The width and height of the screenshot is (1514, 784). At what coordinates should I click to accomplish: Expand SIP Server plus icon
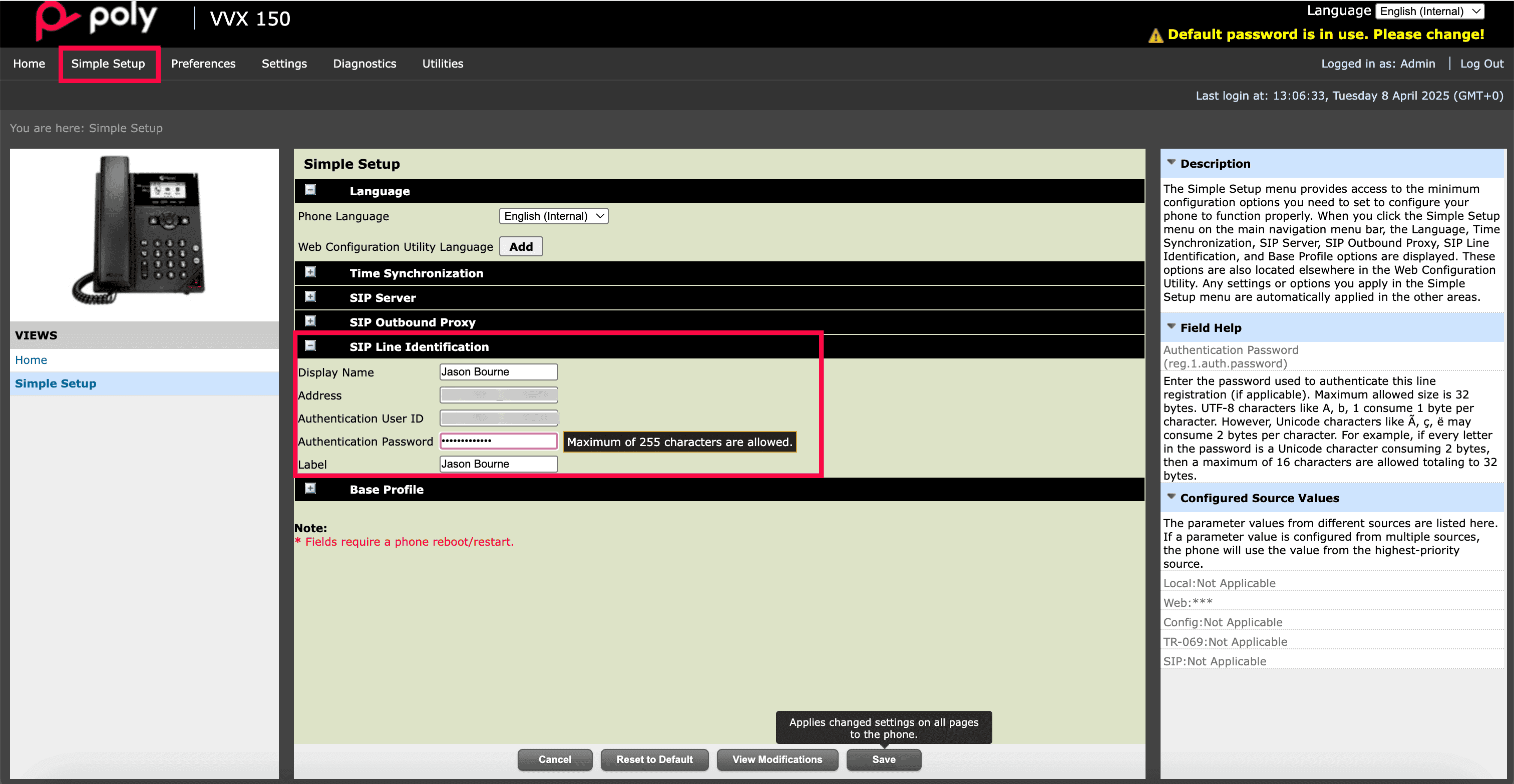tap(310, 297)
